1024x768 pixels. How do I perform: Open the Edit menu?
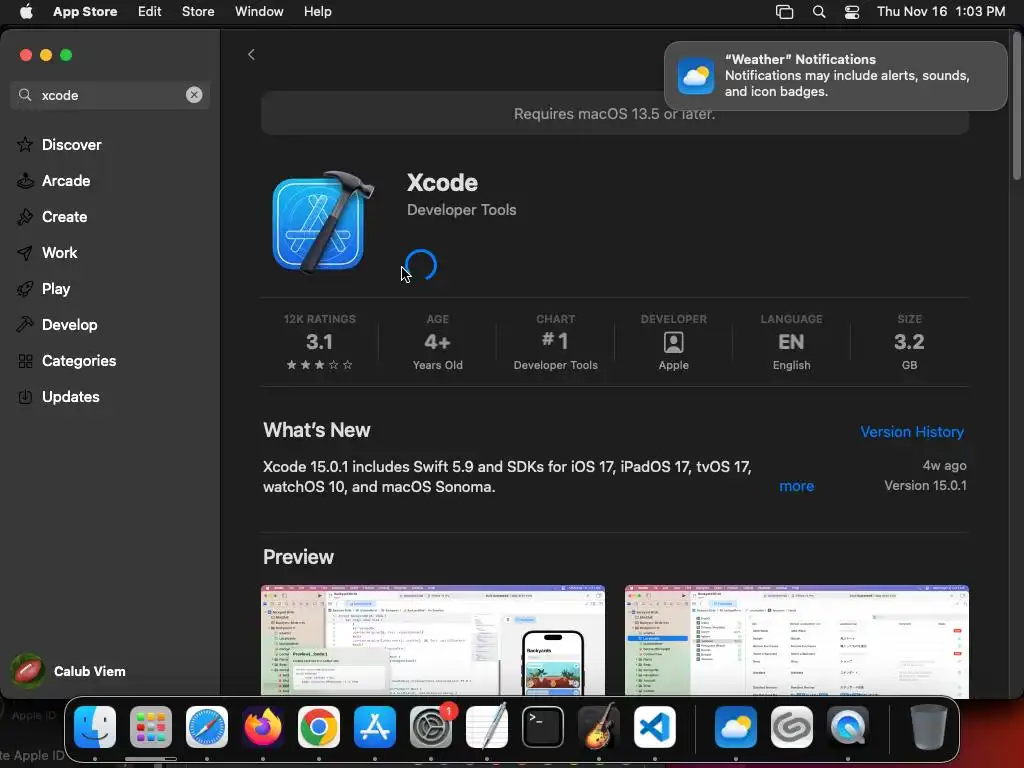pos(150,12)
